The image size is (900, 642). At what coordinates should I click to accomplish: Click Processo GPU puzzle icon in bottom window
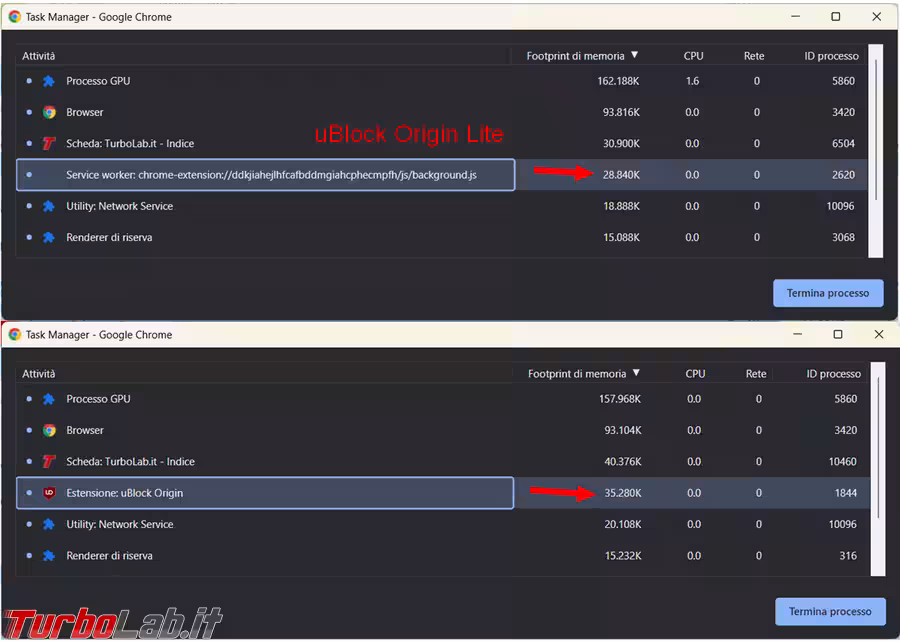click(x=49, y=399)
